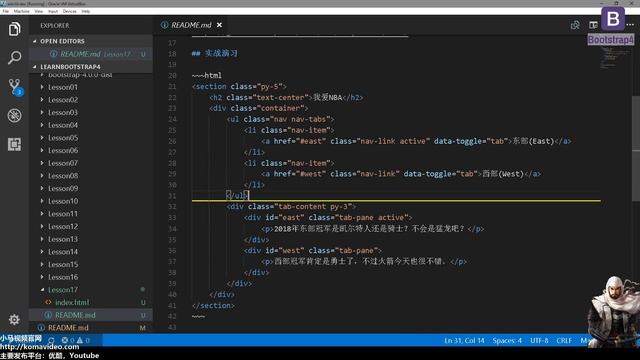Open the Debug view icon
This screenshot has width=640, height=360.
click(x=14, y=116)
